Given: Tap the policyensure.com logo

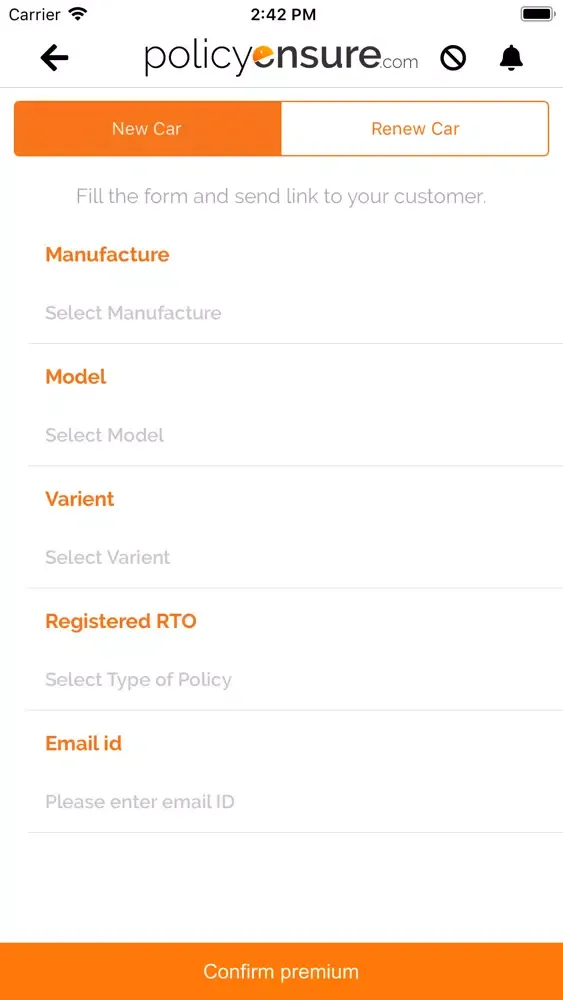Looking at the screenshot, I should (281, 59).
